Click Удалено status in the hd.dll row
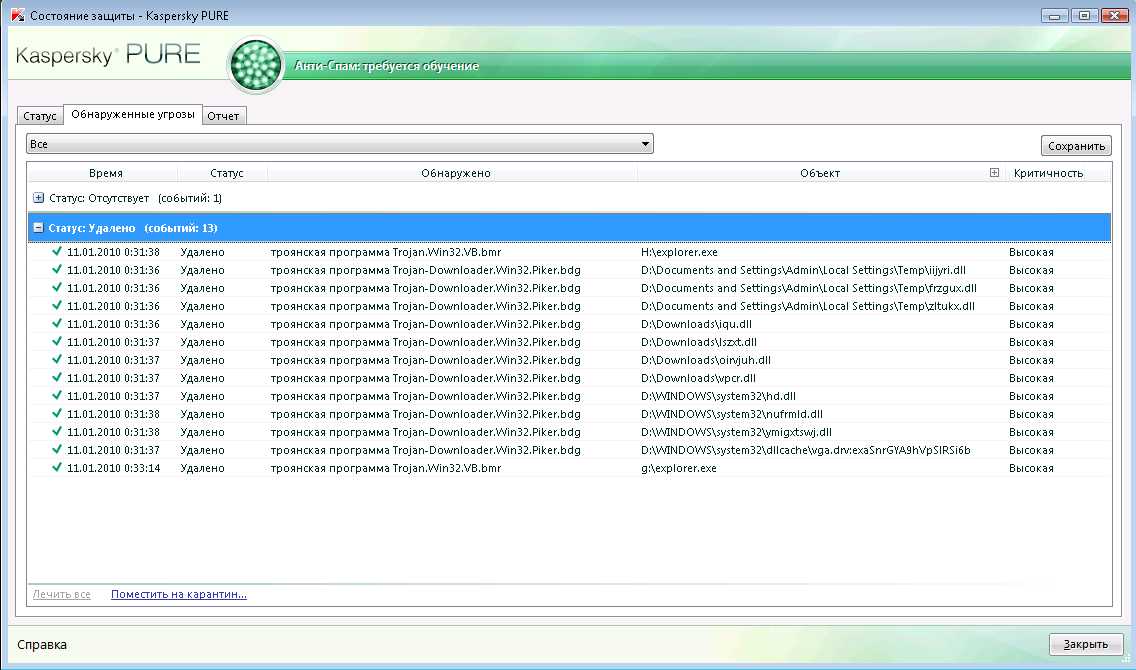Viewport: 1136px width, 670px height. [202, 396]
